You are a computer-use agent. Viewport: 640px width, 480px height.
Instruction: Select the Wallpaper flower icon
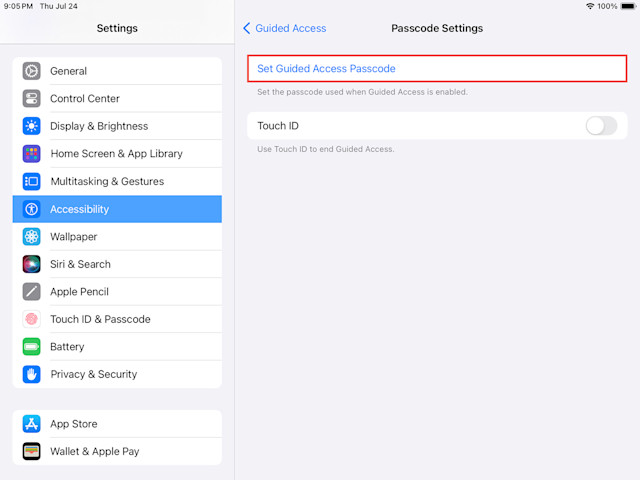31,237
